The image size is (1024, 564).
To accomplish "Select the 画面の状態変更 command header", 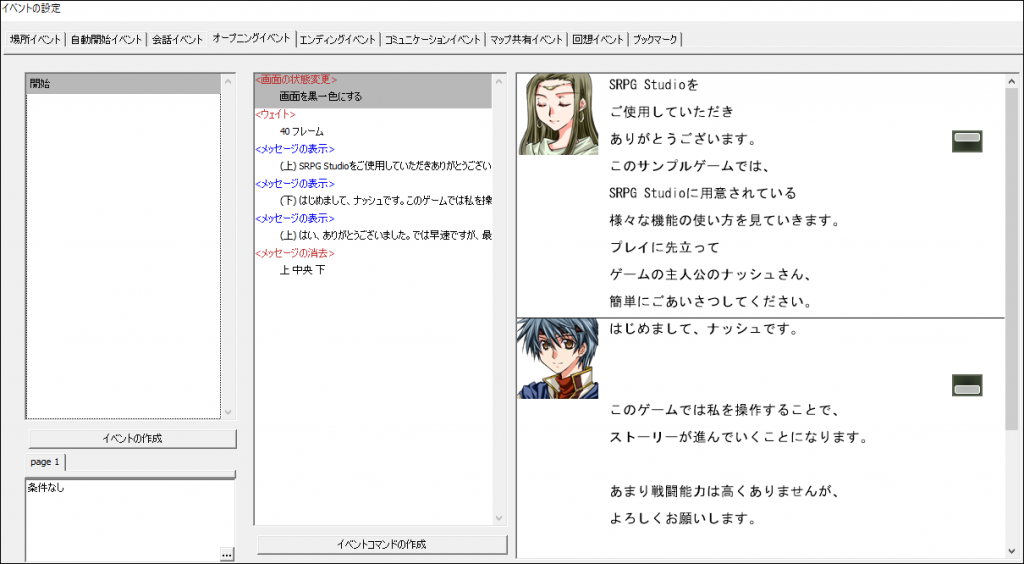I will [296, 80].
